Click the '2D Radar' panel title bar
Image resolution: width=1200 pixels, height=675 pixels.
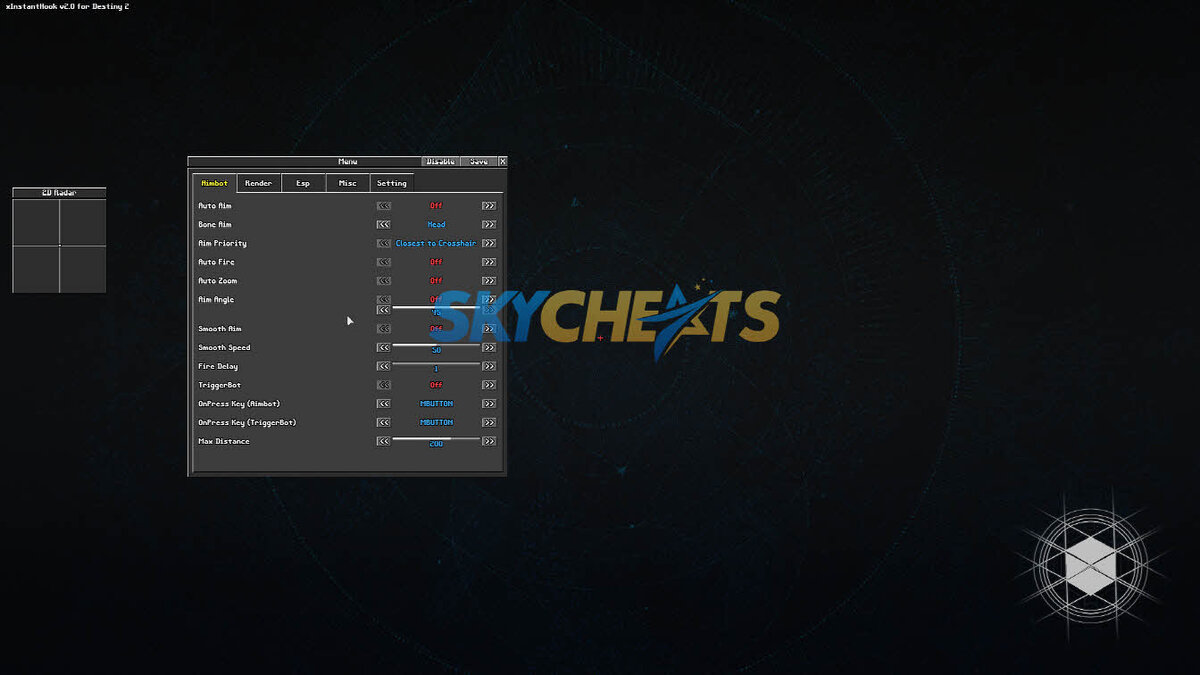(x=59, y=193)
